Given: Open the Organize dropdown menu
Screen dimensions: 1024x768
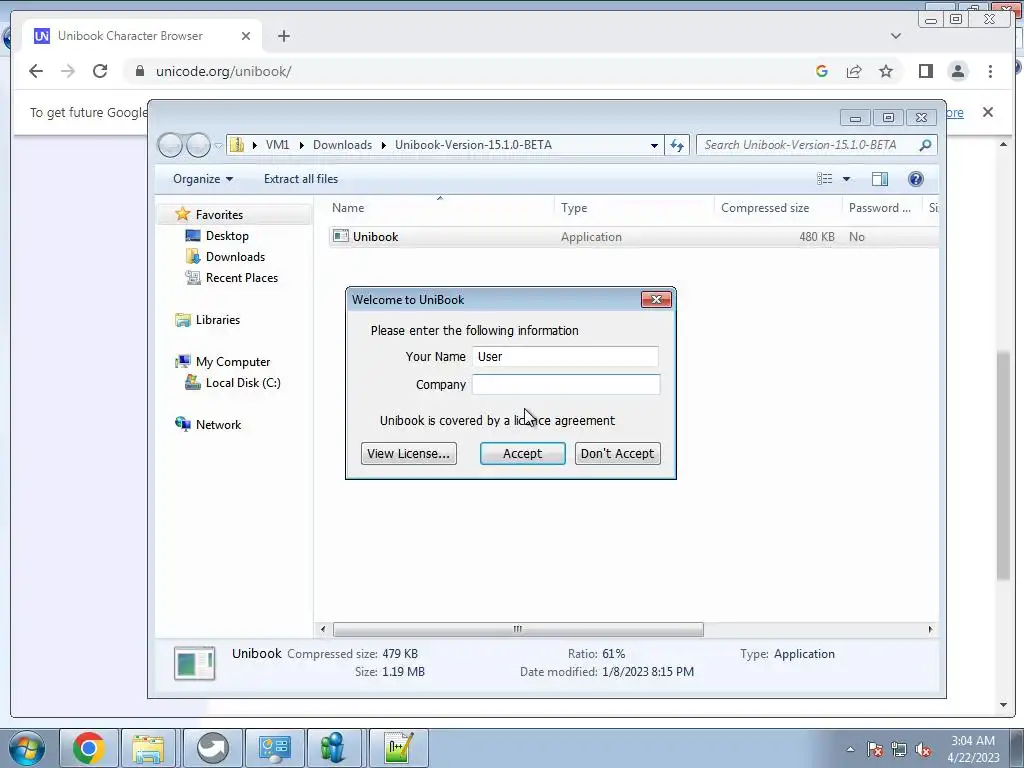Looking at the screenshot, I should pos(202,179).
